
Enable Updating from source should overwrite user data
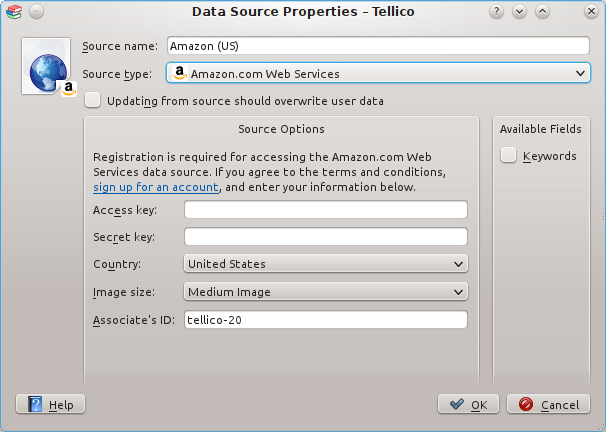pos(93,100)
